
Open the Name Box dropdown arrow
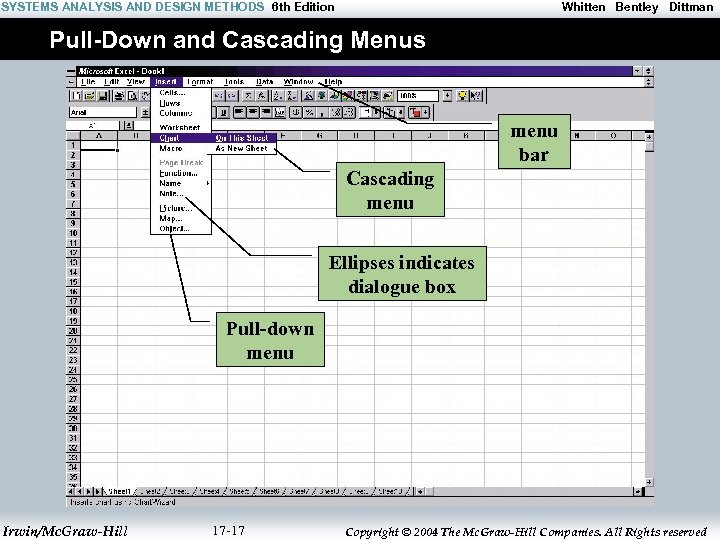click(x=130, y=125)
